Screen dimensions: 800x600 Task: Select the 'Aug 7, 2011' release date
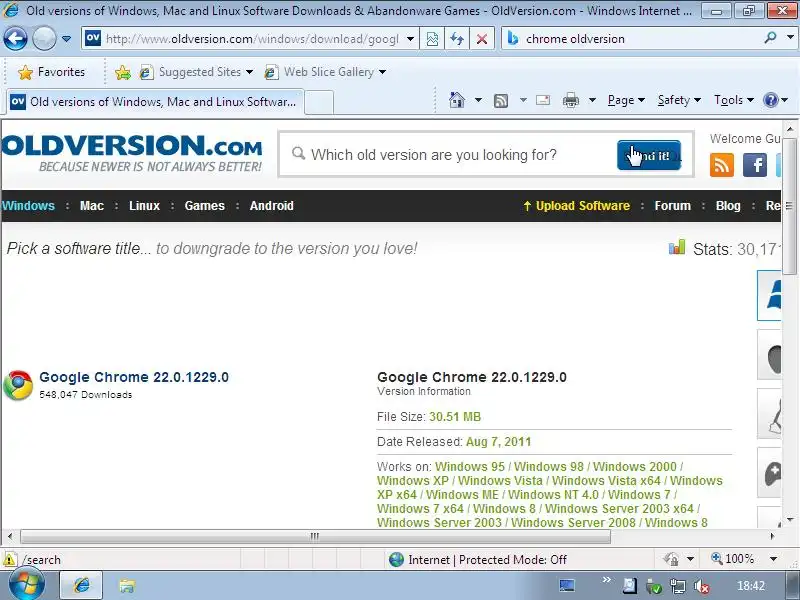(498, 442)
